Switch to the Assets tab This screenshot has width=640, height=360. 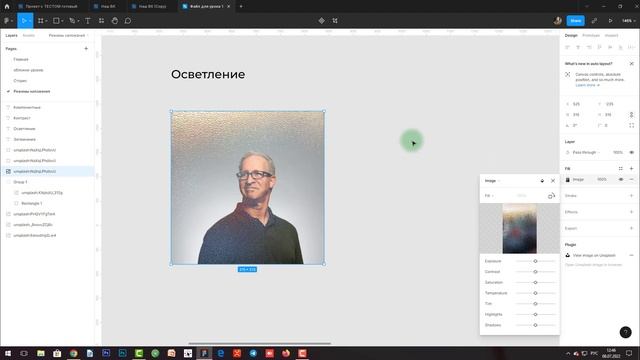pyautogui.click(x=29, y=36)
